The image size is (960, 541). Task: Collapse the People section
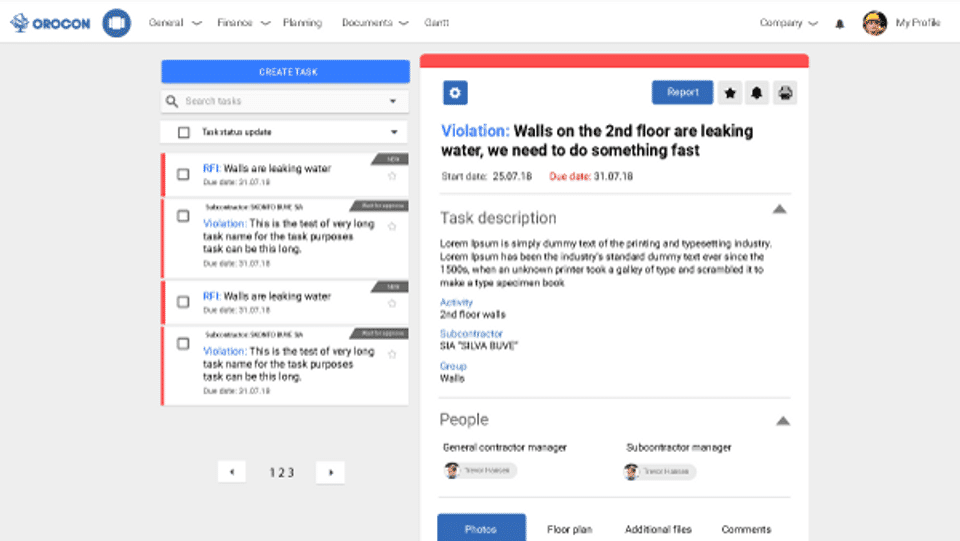(783, 421)
